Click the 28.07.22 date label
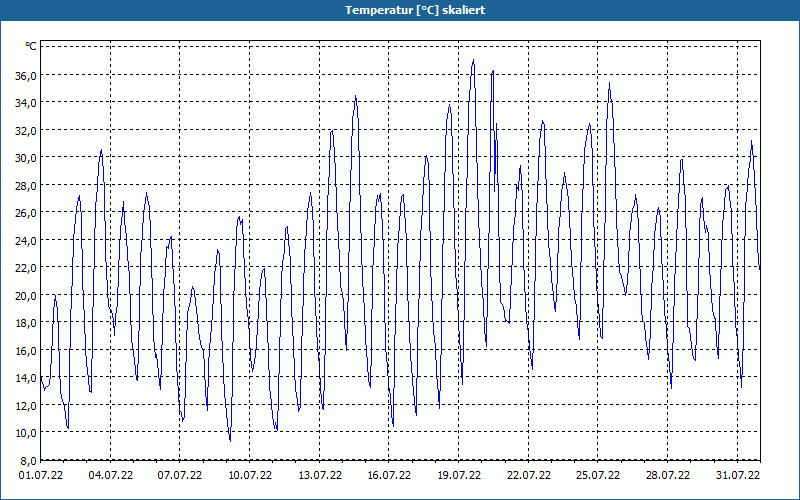800x500 pixels. (x=668, y=475)
